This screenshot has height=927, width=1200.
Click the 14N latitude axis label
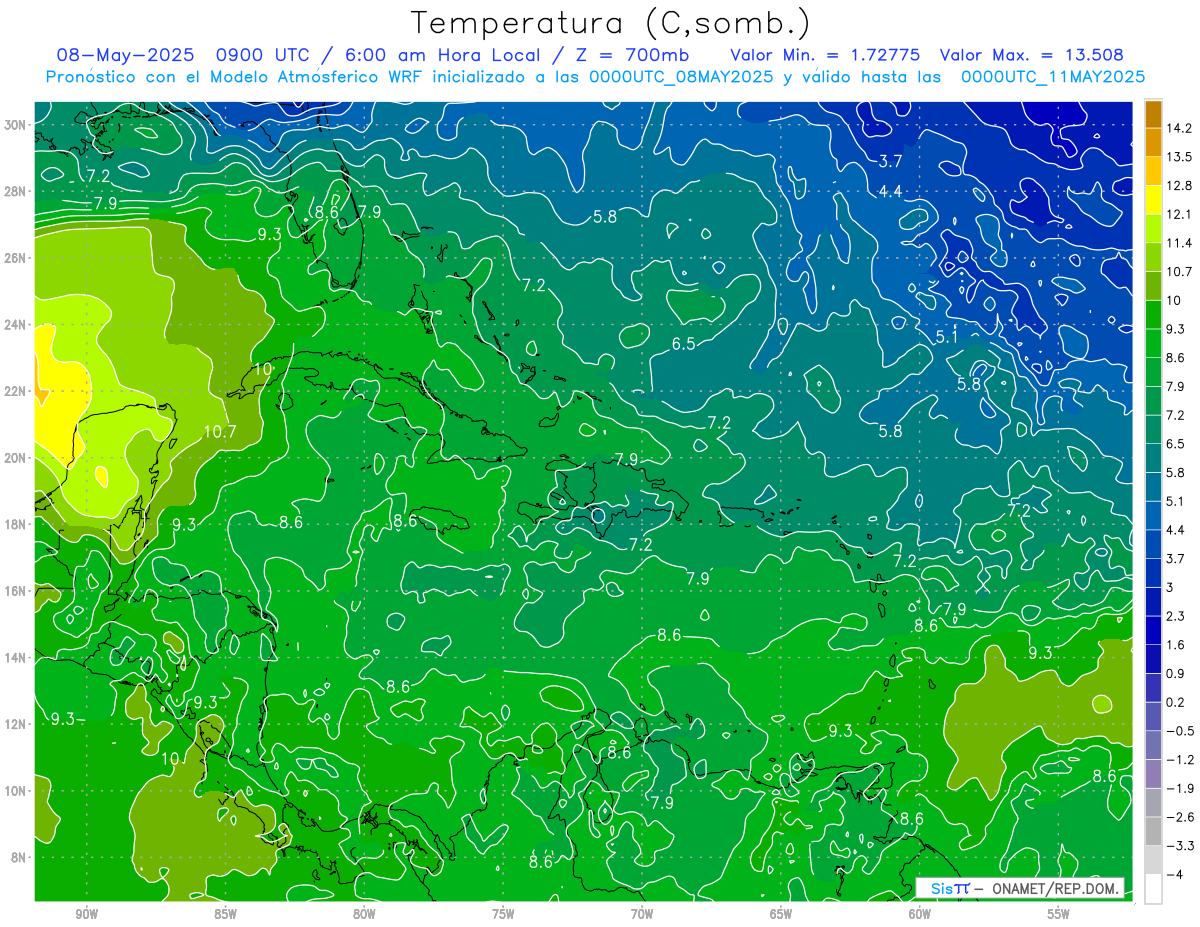[14, 658]
